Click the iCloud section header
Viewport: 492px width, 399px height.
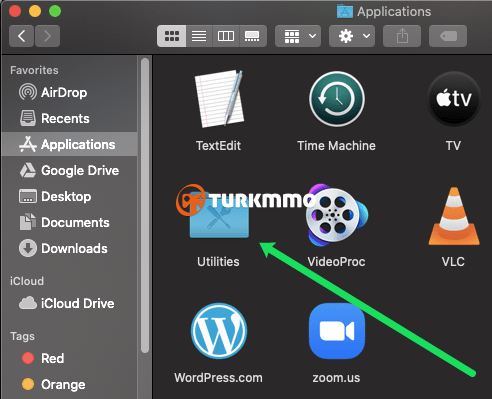pyautogui.click(x=27, y=281)
